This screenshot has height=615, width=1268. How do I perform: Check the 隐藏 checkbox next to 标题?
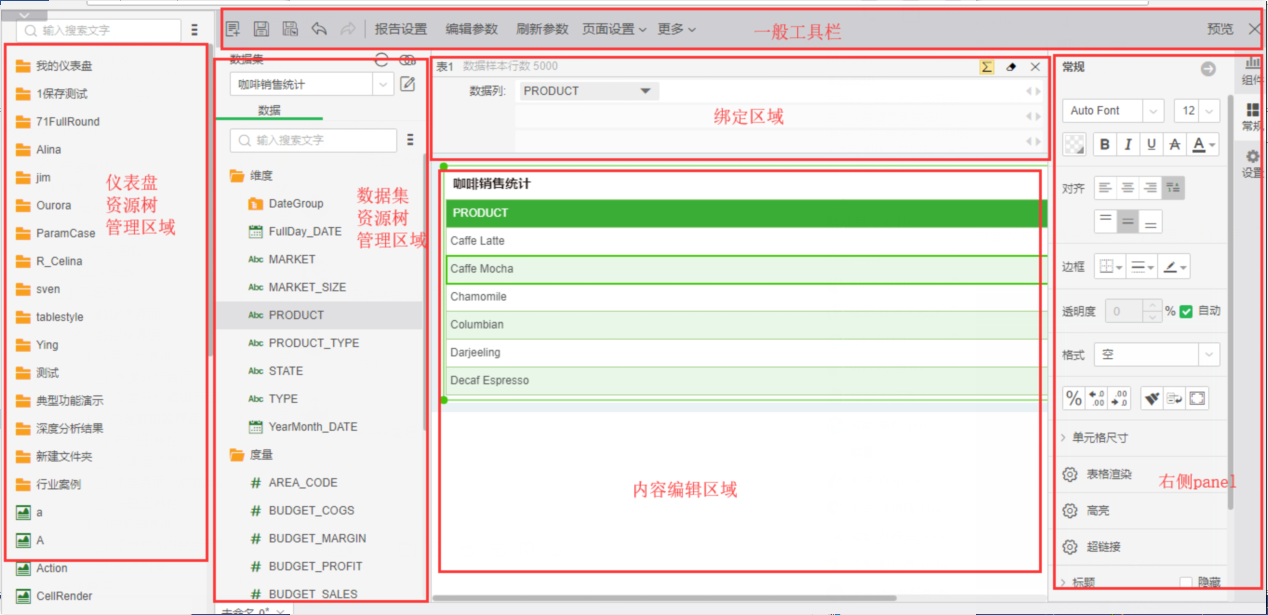tap(1186, 582)
